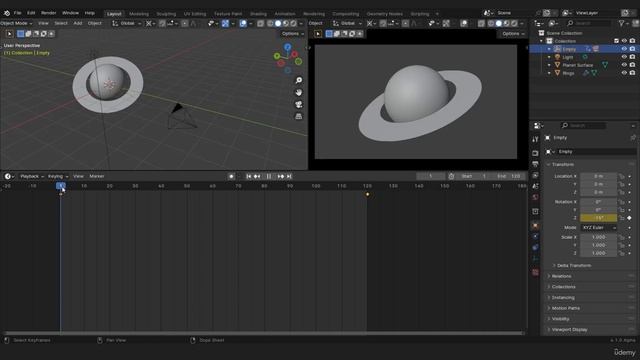Toggle overlays in left viewport
This screenshot has width=640, height=360.
243,24
